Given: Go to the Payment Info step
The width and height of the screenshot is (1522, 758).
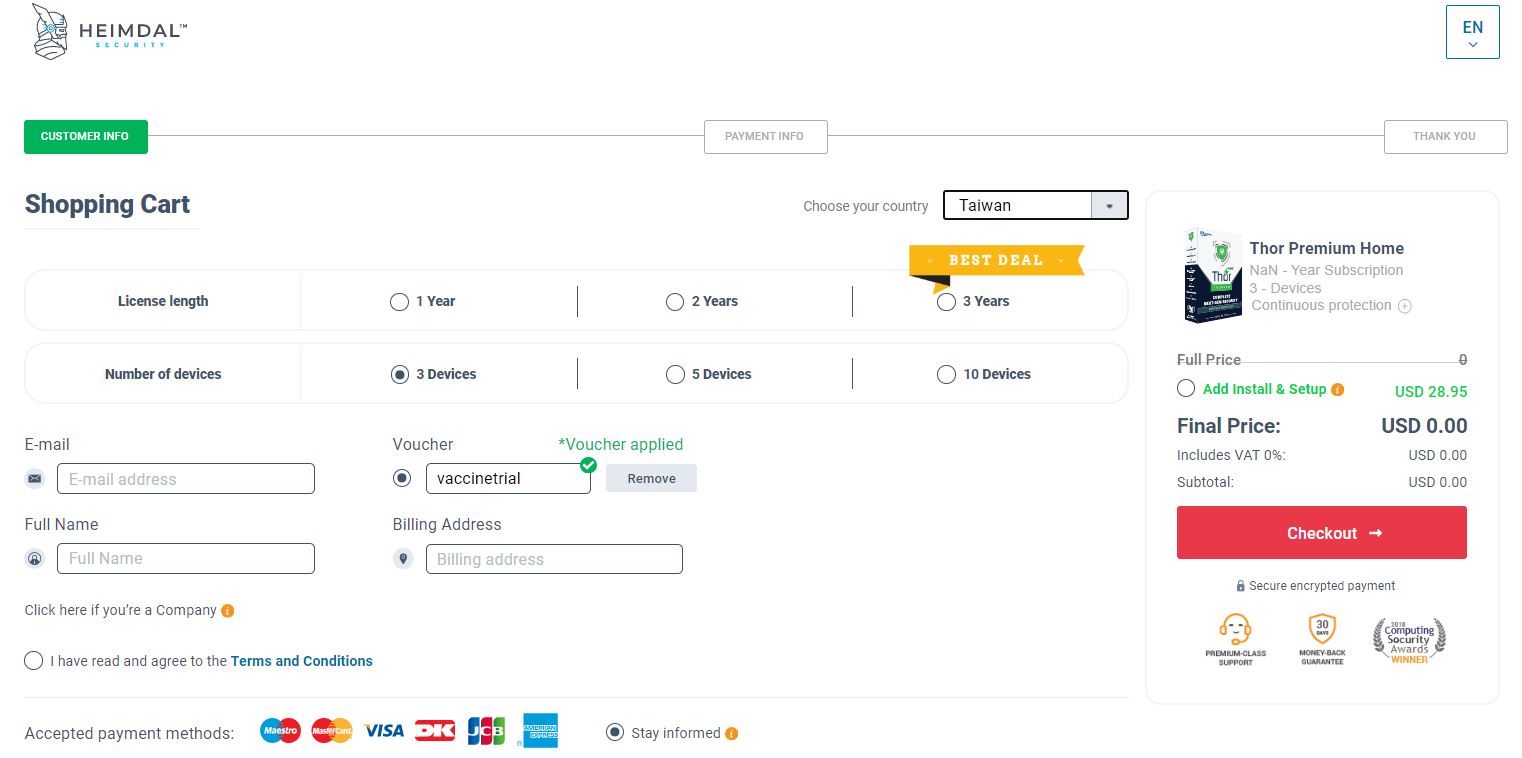Looking at the screenshot, I should (765, 137).
